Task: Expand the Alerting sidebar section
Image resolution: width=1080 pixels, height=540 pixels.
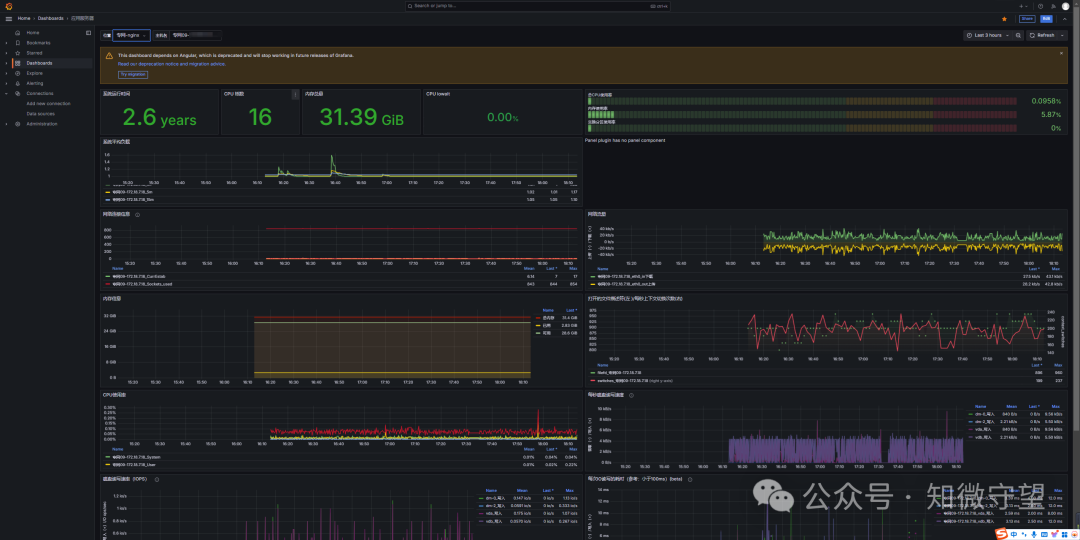Action: point(7,83)
